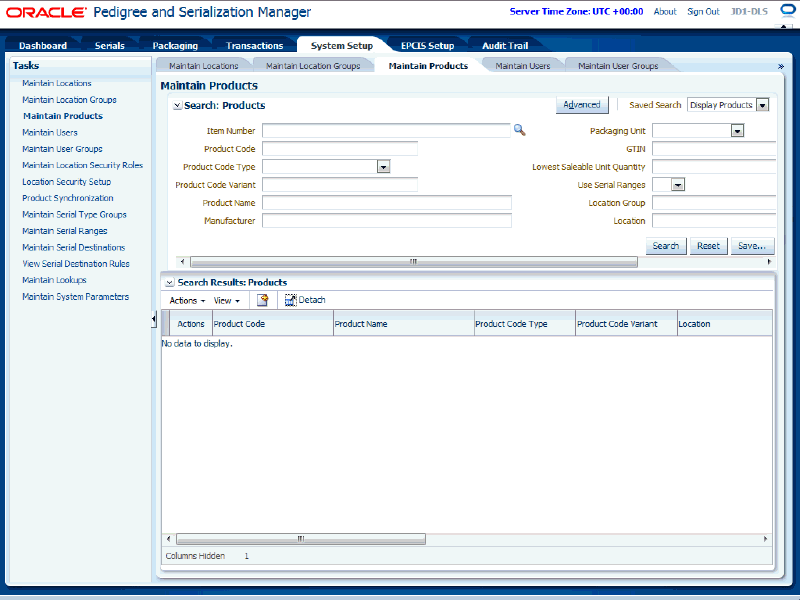Select the System Setup tab

click(x=342, y=45)
